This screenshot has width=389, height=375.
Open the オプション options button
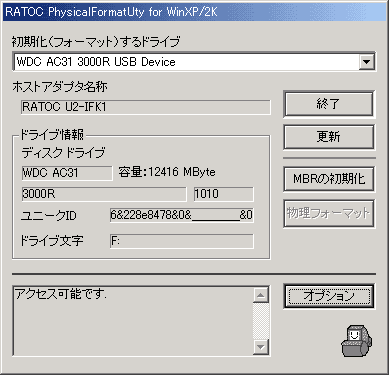(x=329, y=296)
